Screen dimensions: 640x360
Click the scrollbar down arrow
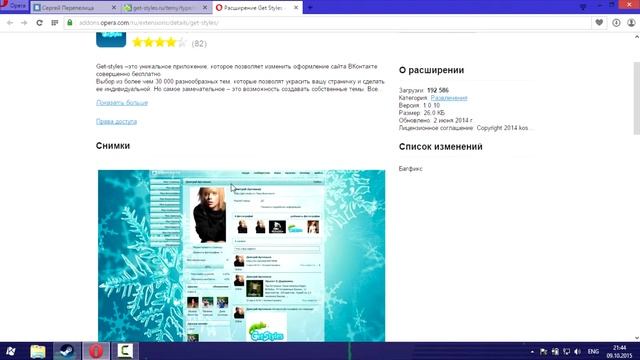(637, 338)
